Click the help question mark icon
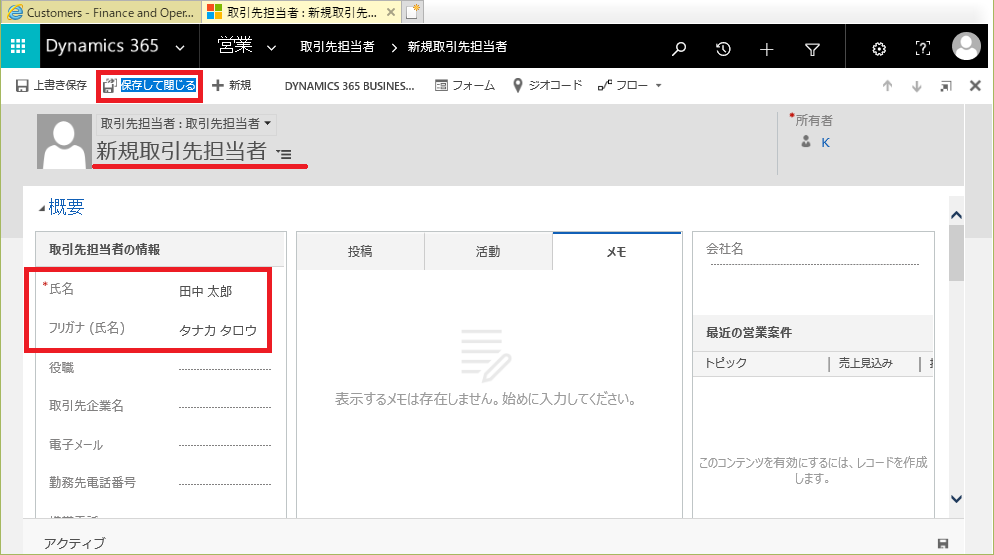 [922, 48]
